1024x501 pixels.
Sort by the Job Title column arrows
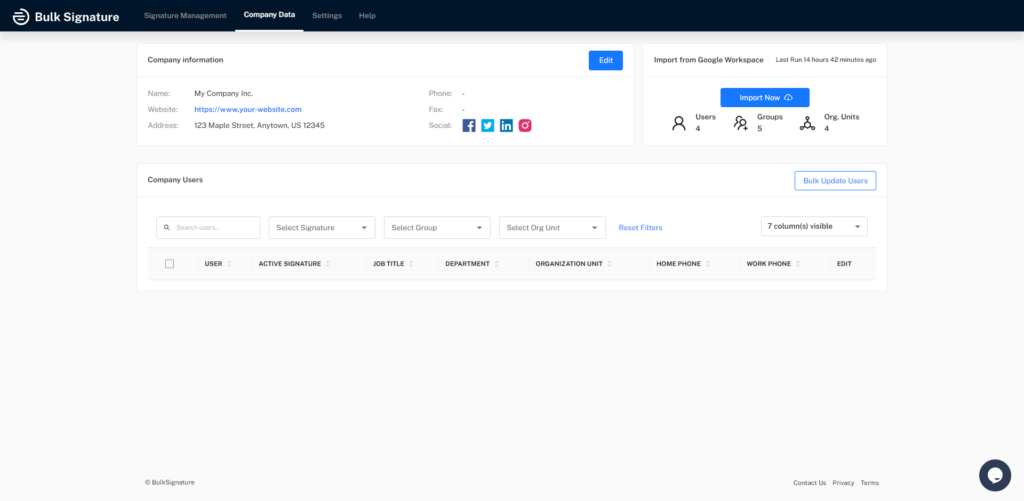(411, 264)
